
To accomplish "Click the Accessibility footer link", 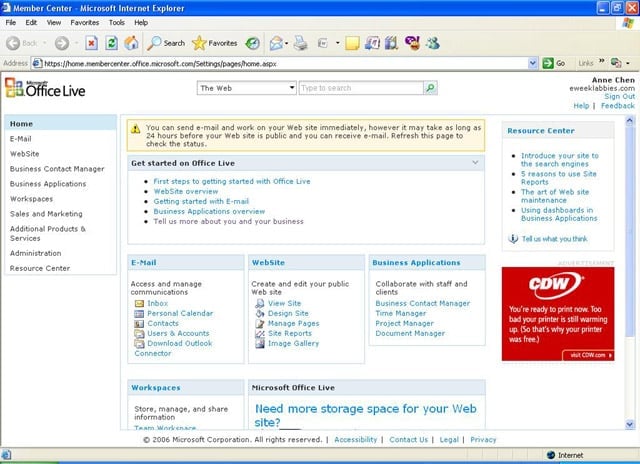I will coord(356,440).
